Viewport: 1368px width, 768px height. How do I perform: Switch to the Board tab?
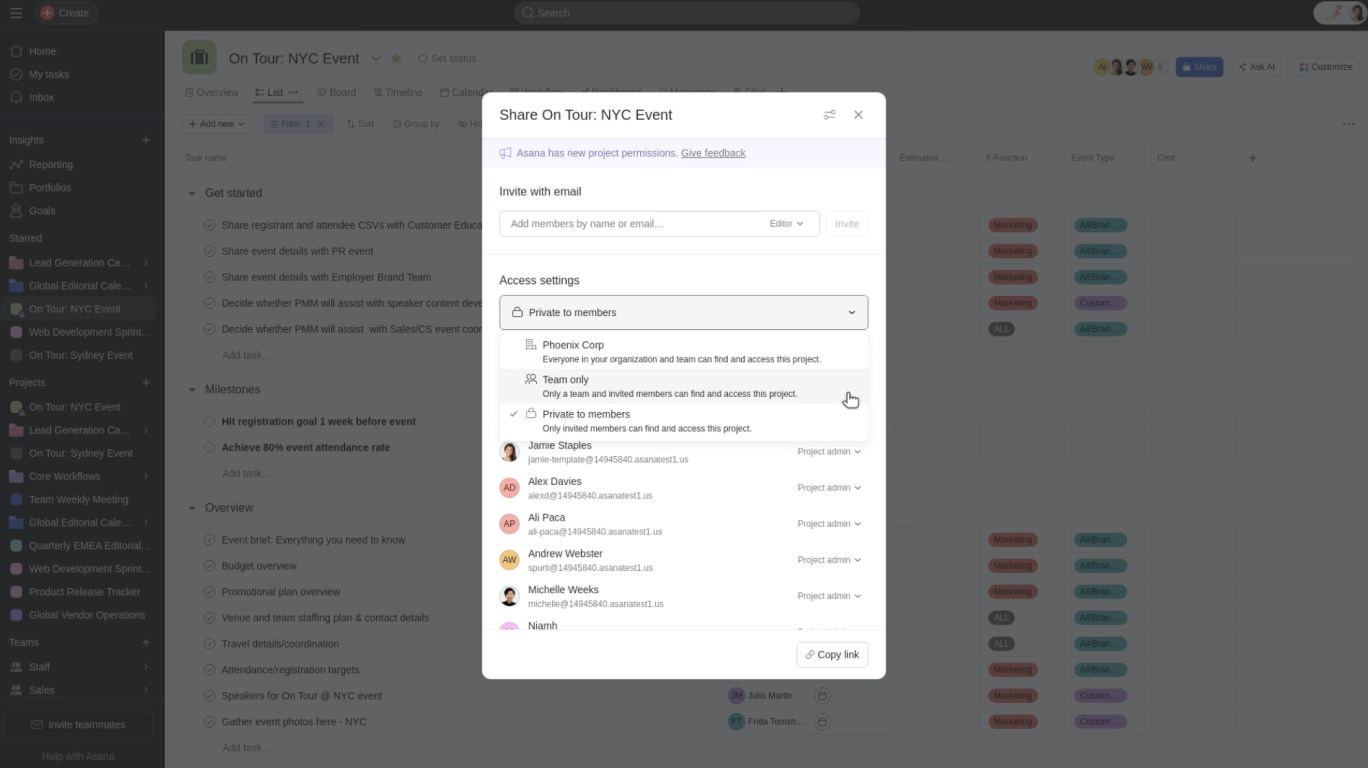click(336, 92)
